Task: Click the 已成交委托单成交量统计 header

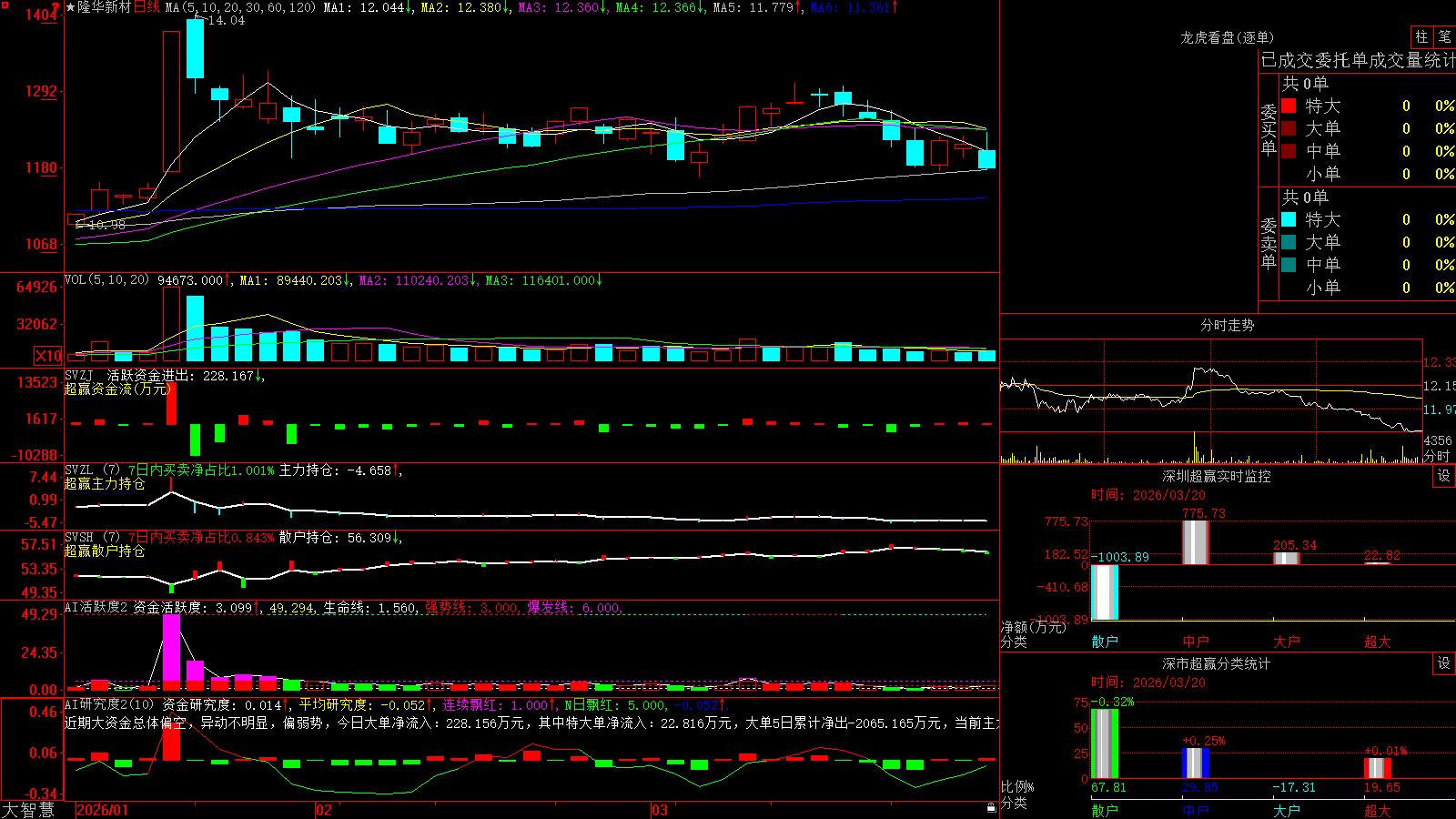Action: 1358,61
